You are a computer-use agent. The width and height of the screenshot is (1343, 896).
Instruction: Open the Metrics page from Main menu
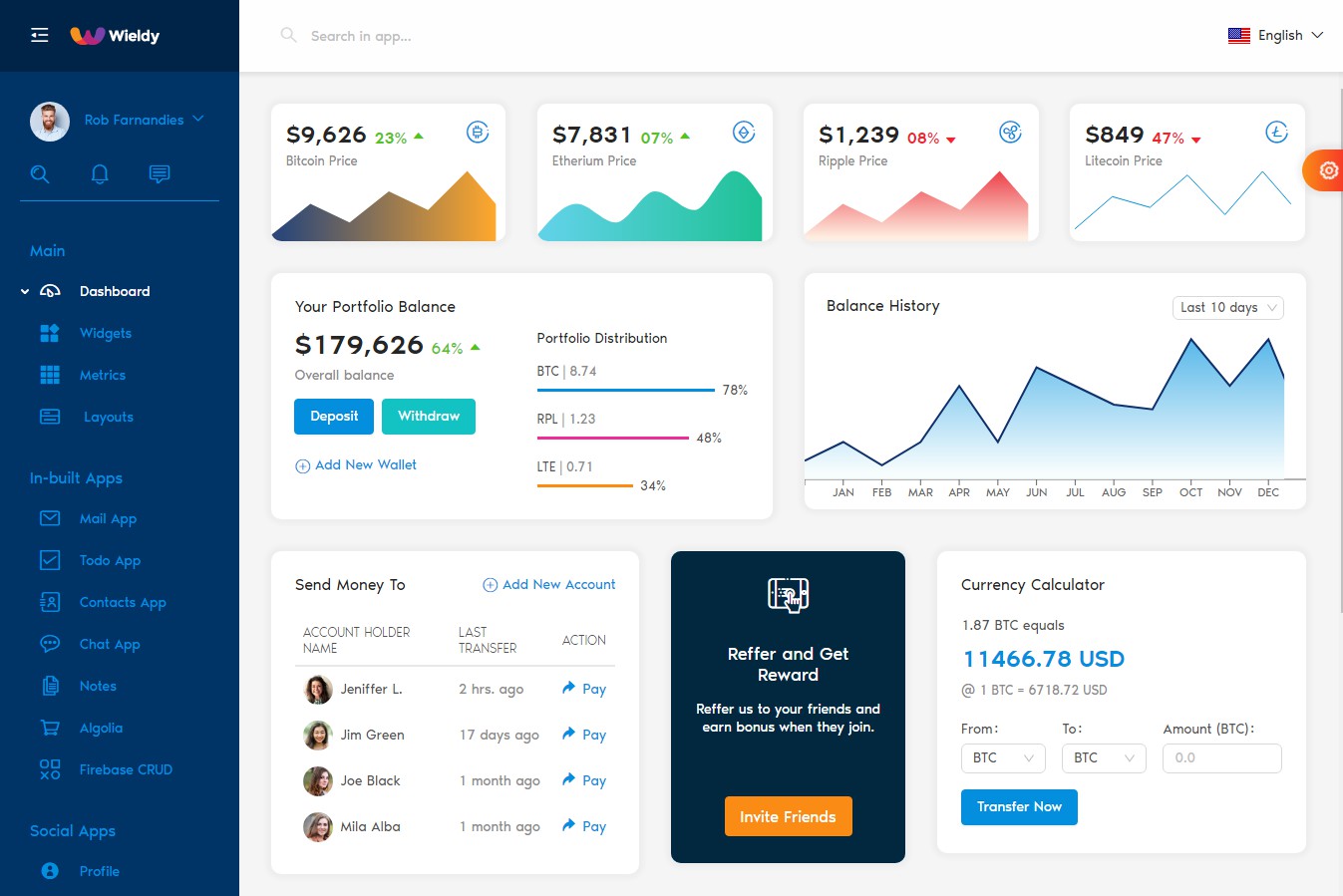103,375
